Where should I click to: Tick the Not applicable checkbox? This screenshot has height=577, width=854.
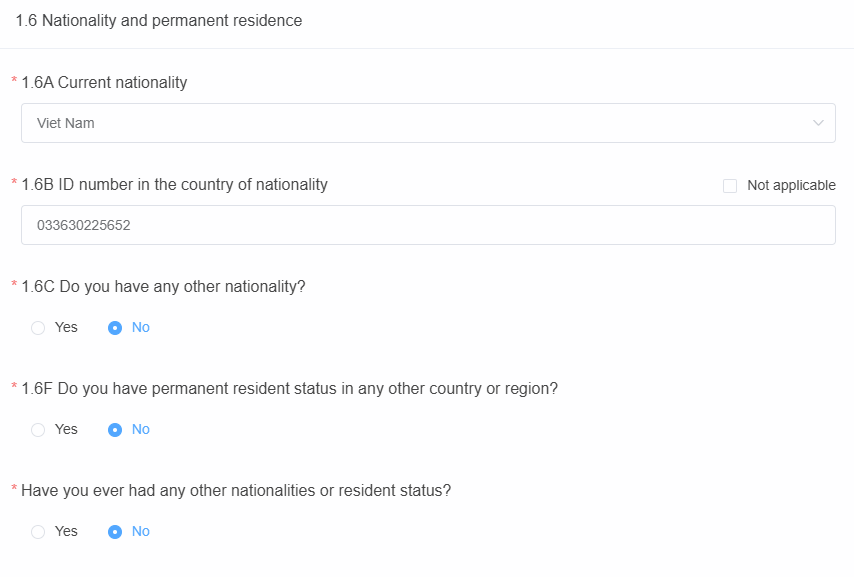pyautogui.click(x=730, y=186)
